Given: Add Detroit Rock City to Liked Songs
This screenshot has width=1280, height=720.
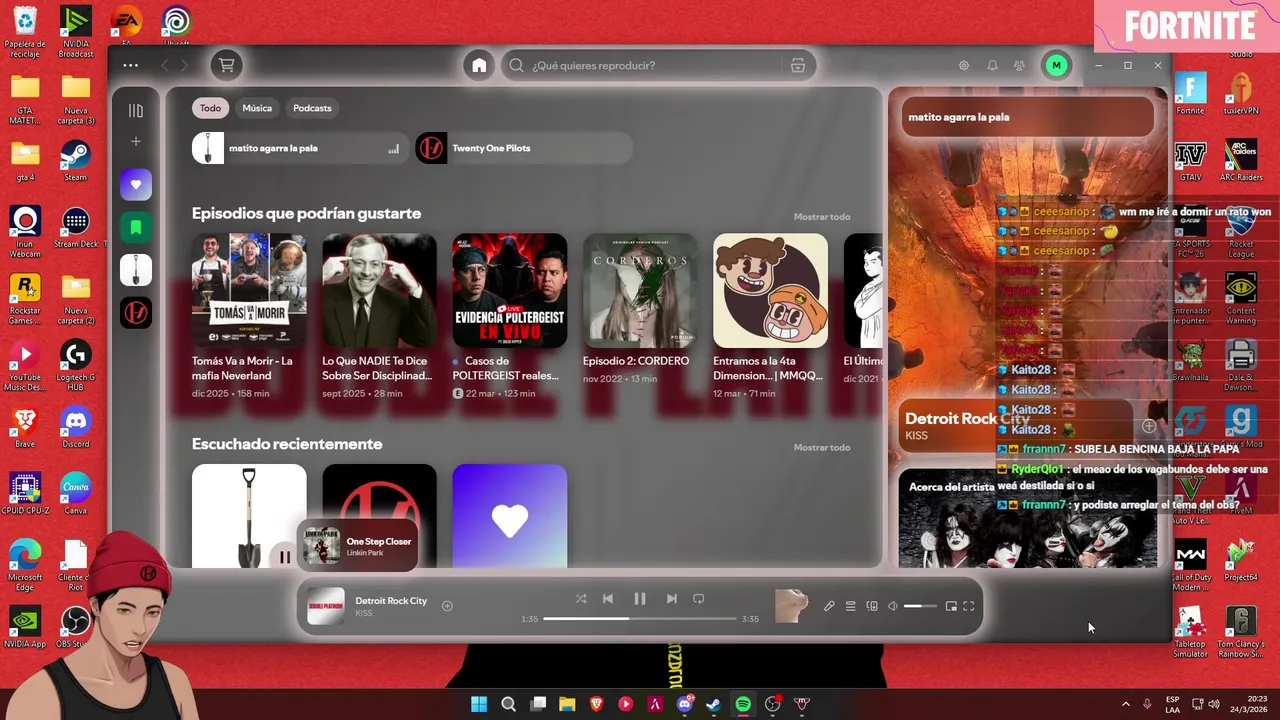Looking at the screenshot, I should [x=447, y=606].
